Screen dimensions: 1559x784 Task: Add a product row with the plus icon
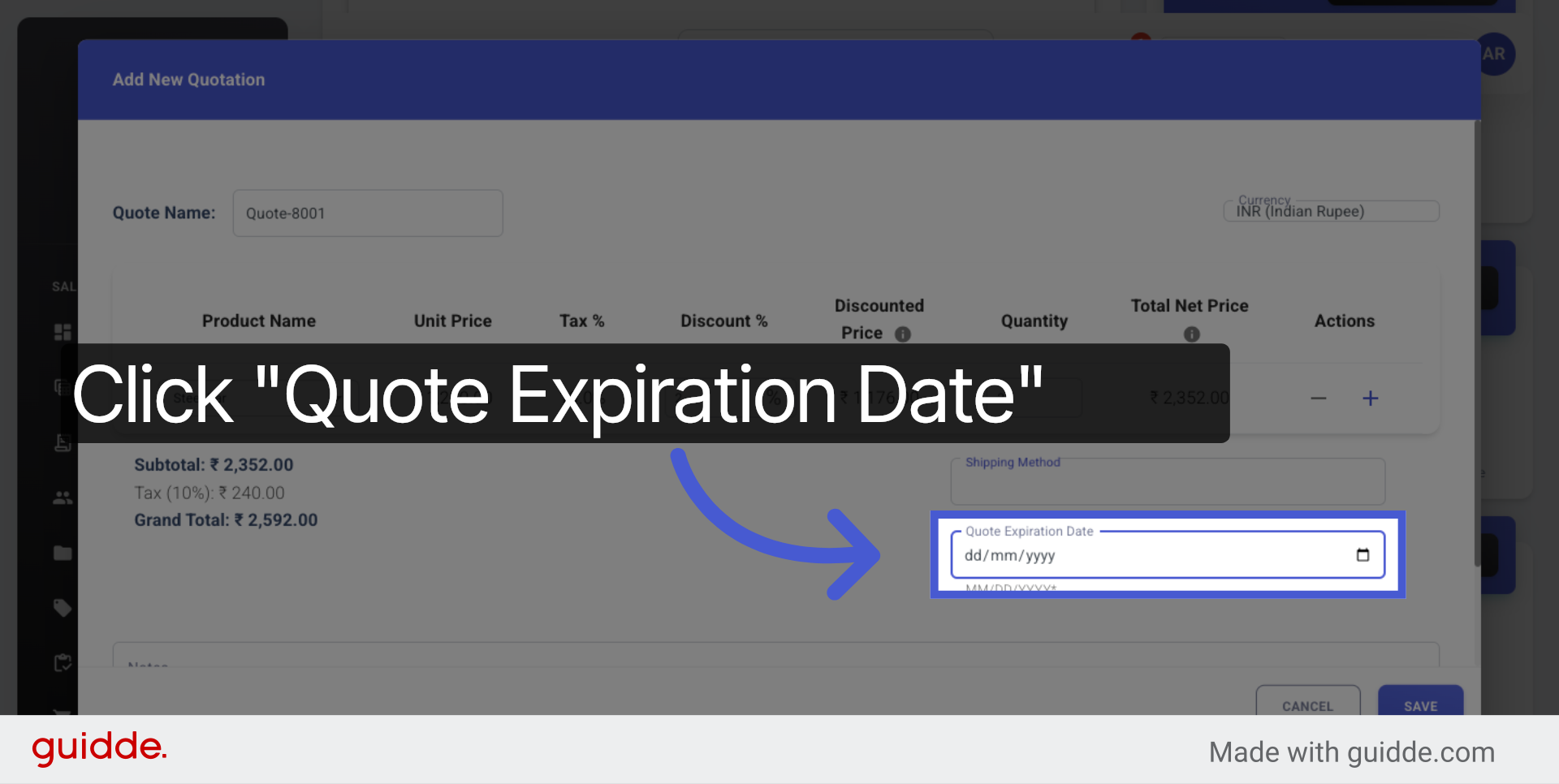pos(1371,398)
